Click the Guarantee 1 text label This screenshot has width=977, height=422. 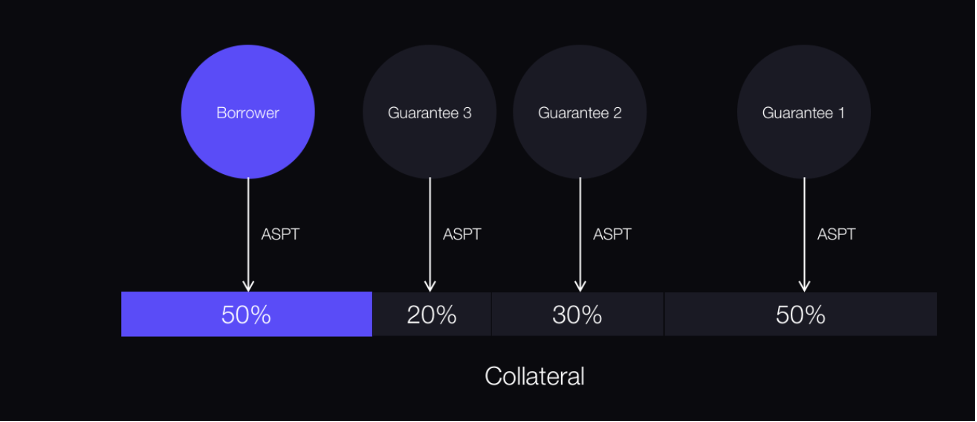pyautogui.click(x=804, y=113)
